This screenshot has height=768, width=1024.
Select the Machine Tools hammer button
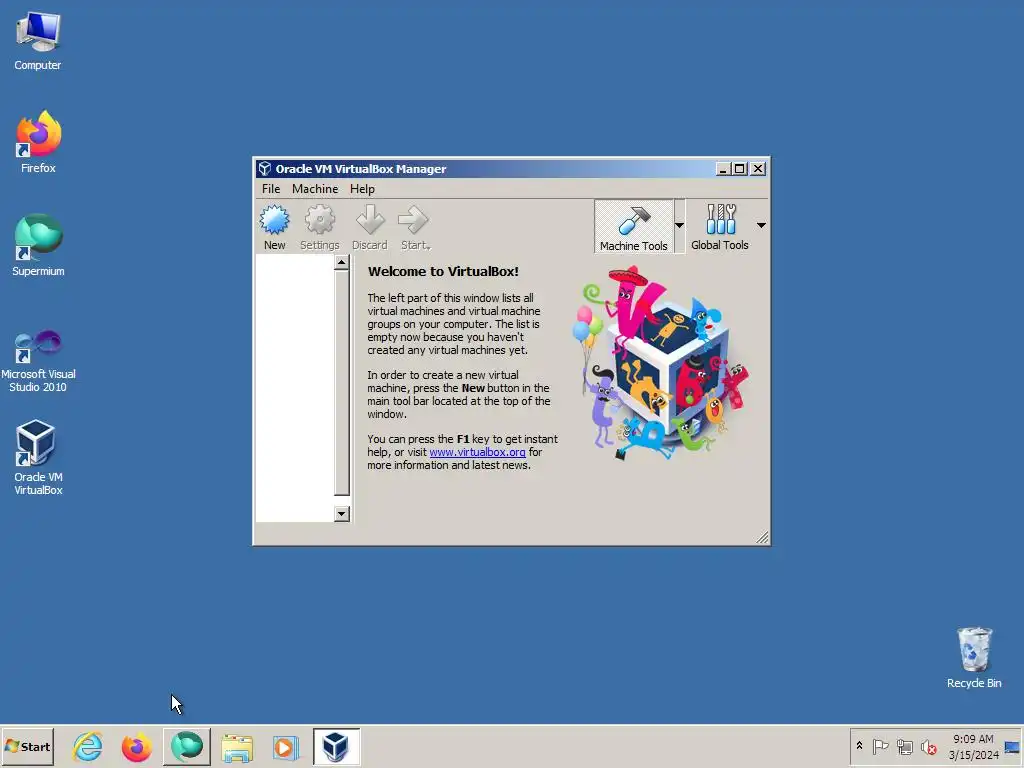(x=633, y=227)
